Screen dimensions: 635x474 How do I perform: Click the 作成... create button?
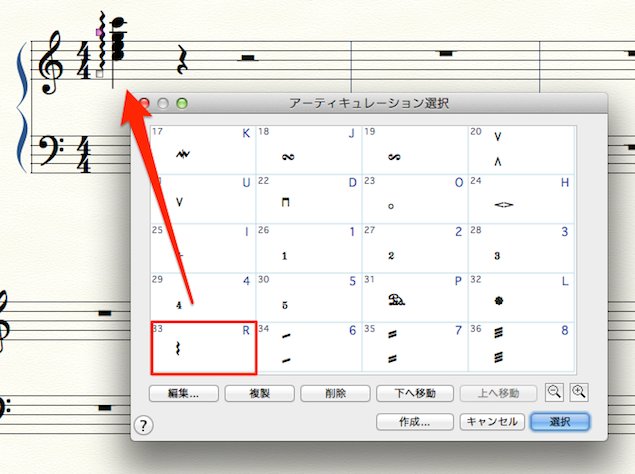[x=415, y=422]
